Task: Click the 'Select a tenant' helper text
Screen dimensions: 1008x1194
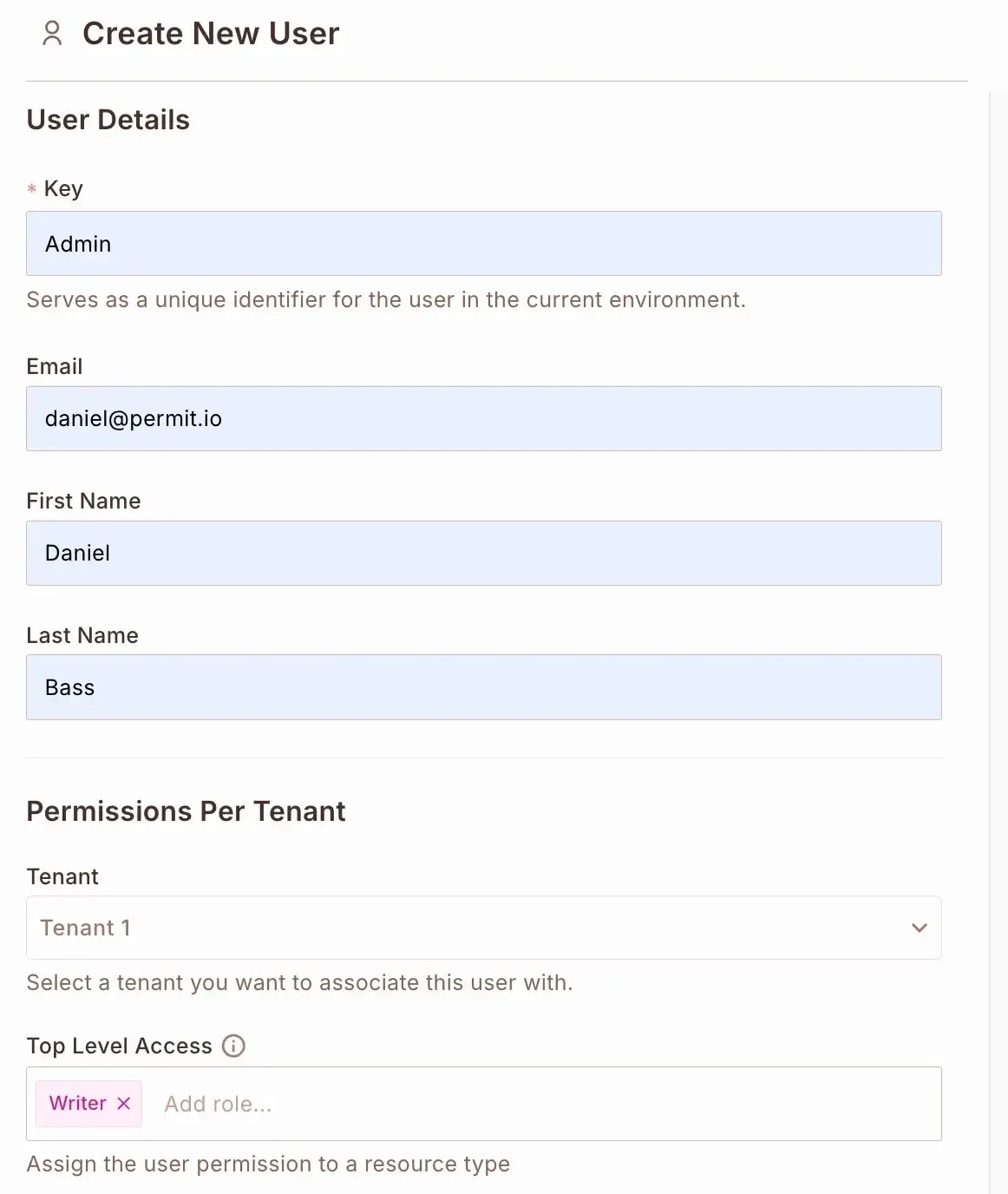Action: tap(299, 982)
